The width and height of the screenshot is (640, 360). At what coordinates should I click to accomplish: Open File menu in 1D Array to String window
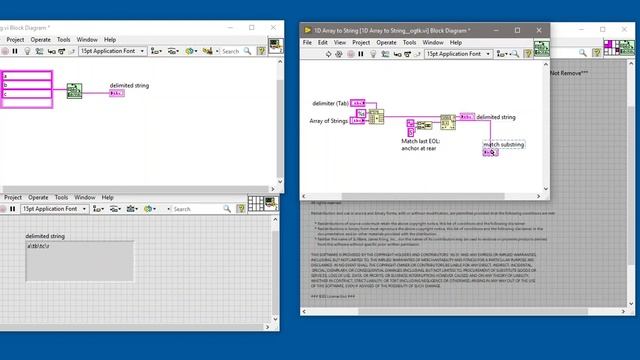point(307,42)
